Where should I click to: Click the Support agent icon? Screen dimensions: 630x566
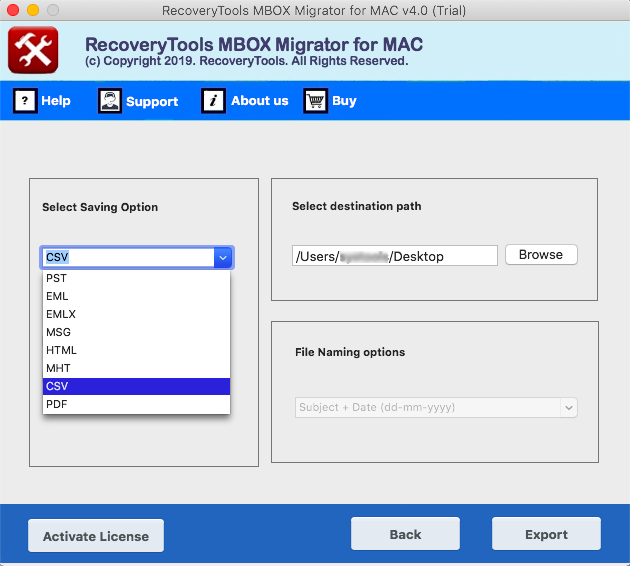coord(110,100)
